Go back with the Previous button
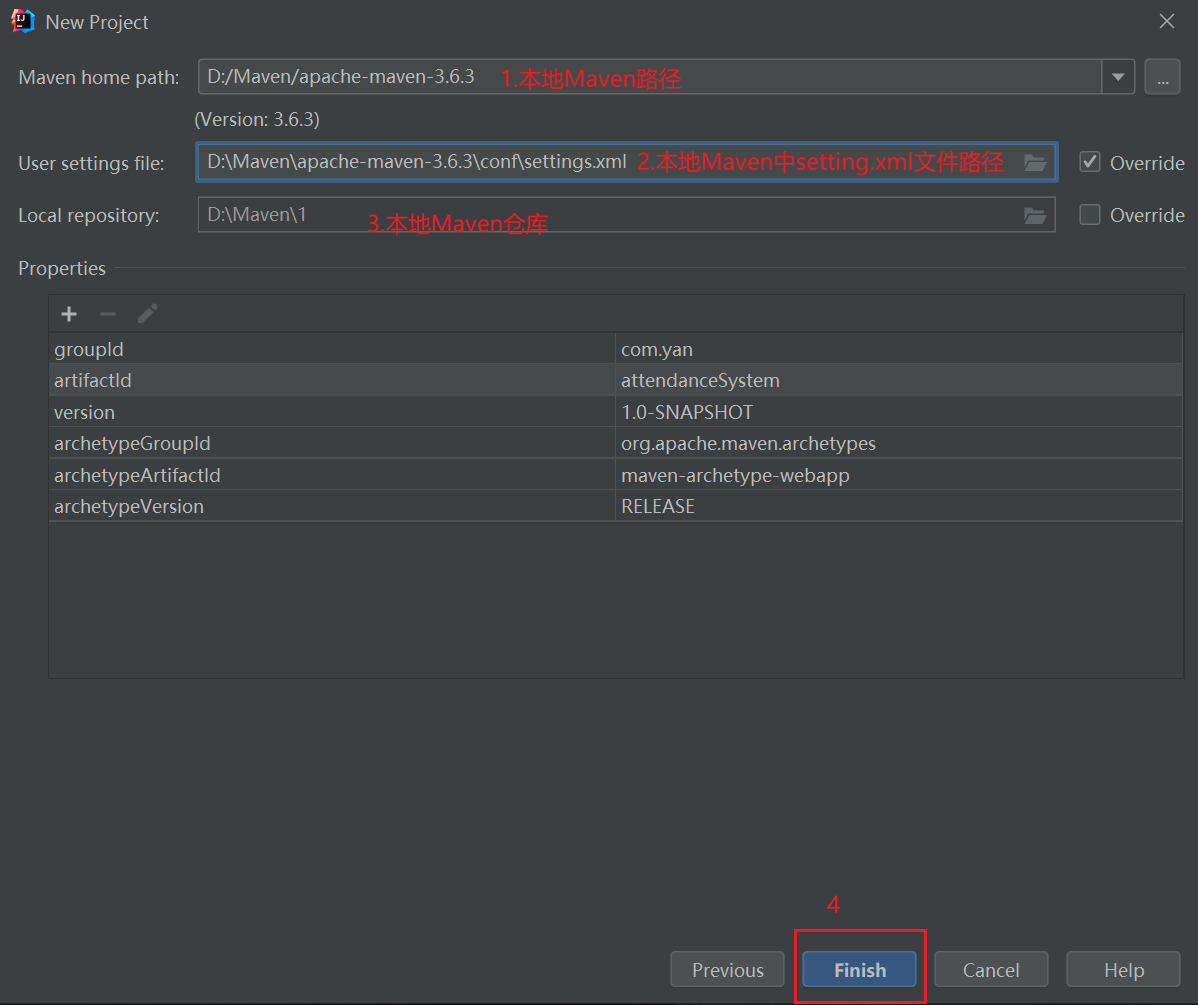 click(x=727, y=970)
